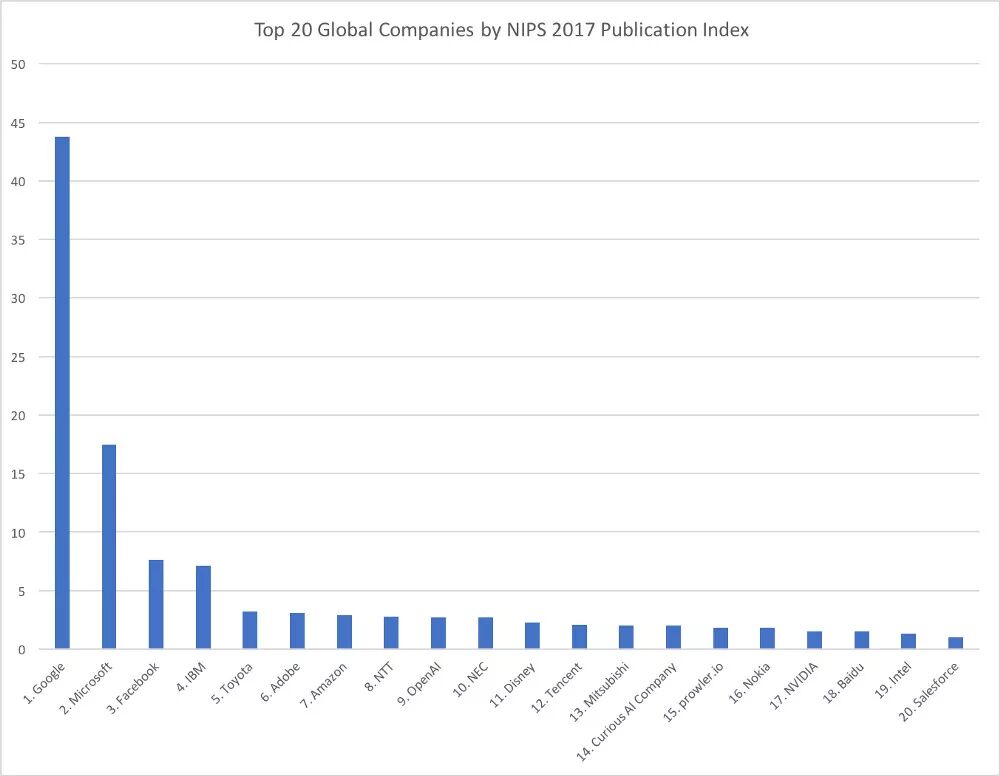This screenshot has height=776, width=1000.
Task: Select the Intel bar
Action: [x=908, y=641]
